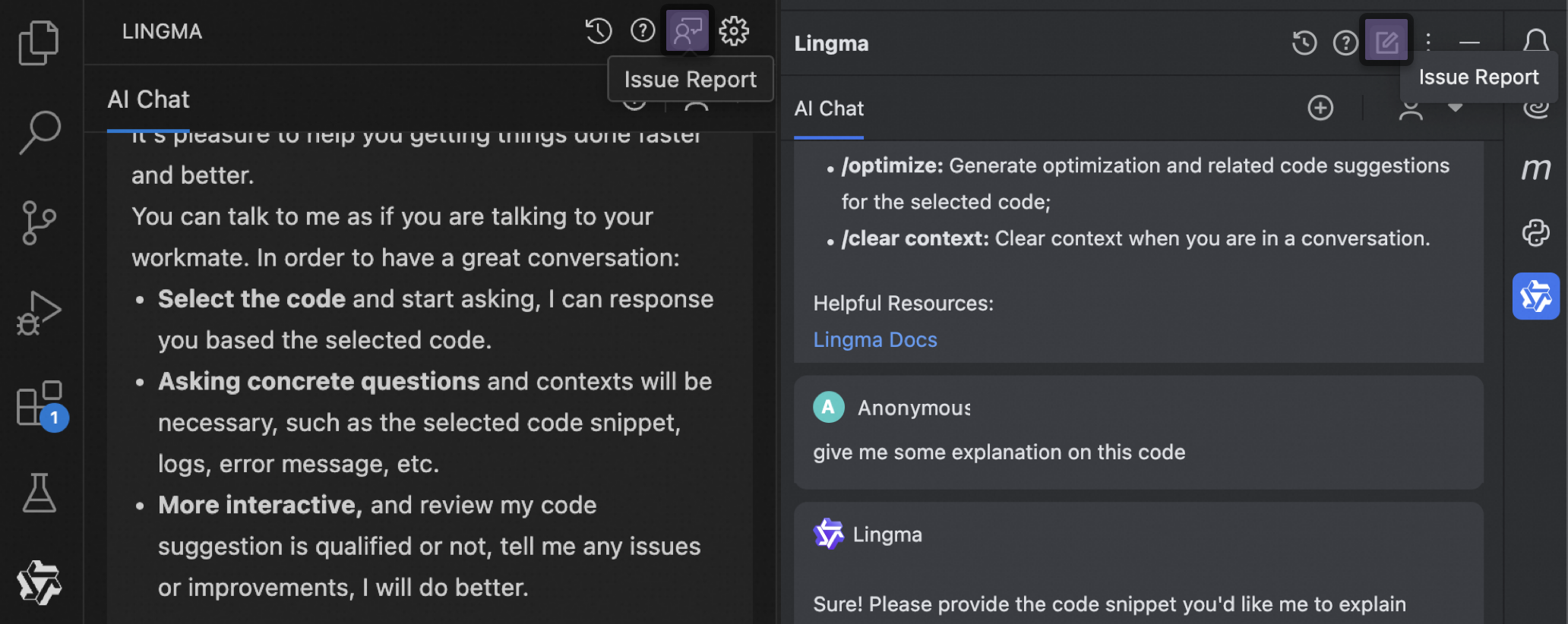Select the AI Chat tab in right panel
The image size is (1568, 624).
[829, 109]
